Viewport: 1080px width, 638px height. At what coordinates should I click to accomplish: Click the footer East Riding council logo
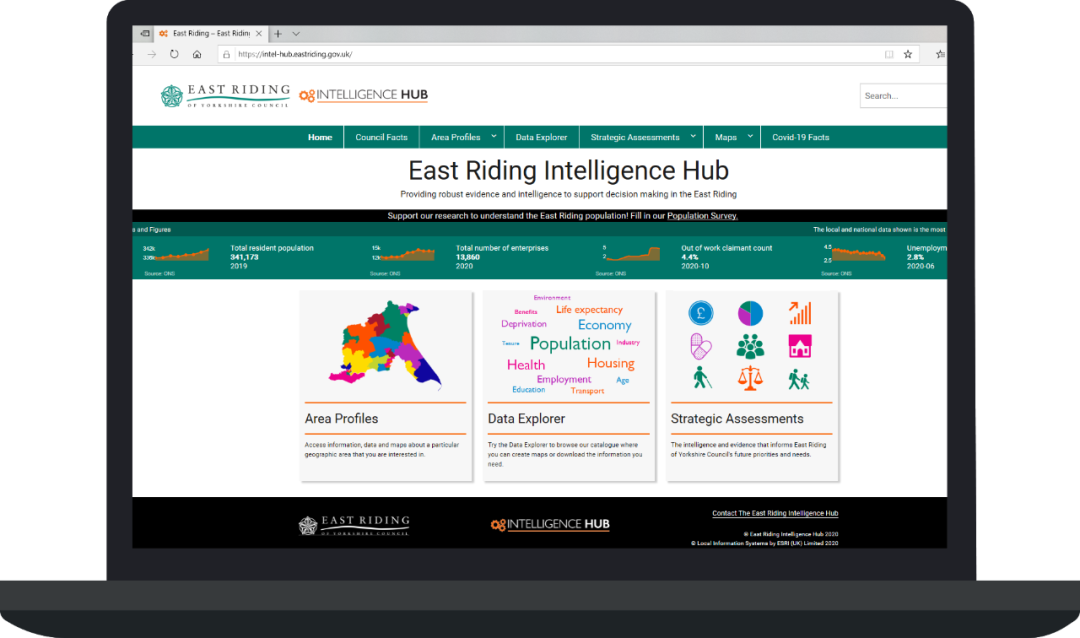(354, 525)
